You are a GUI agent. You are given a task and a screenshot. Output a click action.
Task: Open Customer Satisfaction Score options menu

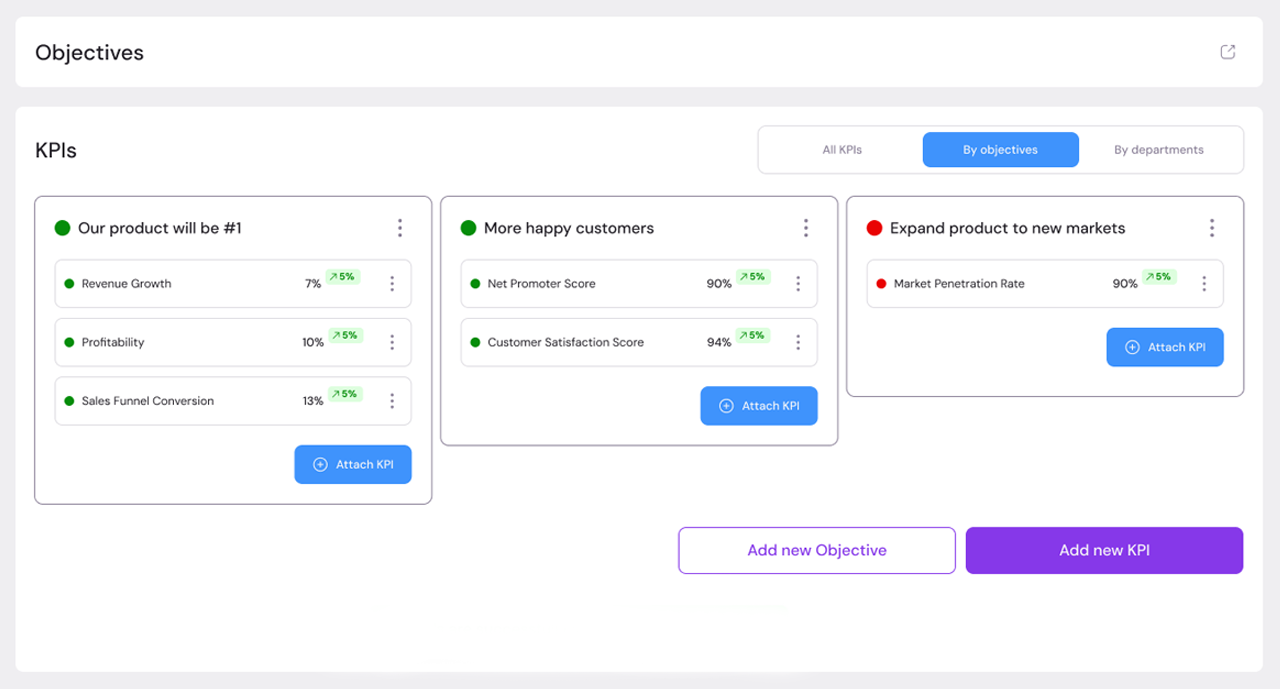[x=798, y=342]
